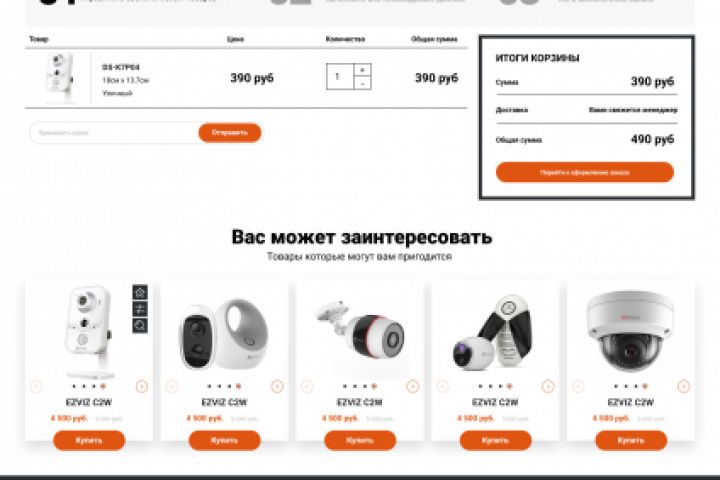Image resolution: width=720 pixels, height=480 pixels.
Task: Select first image dot on second product card
Action: pos(209,386)
